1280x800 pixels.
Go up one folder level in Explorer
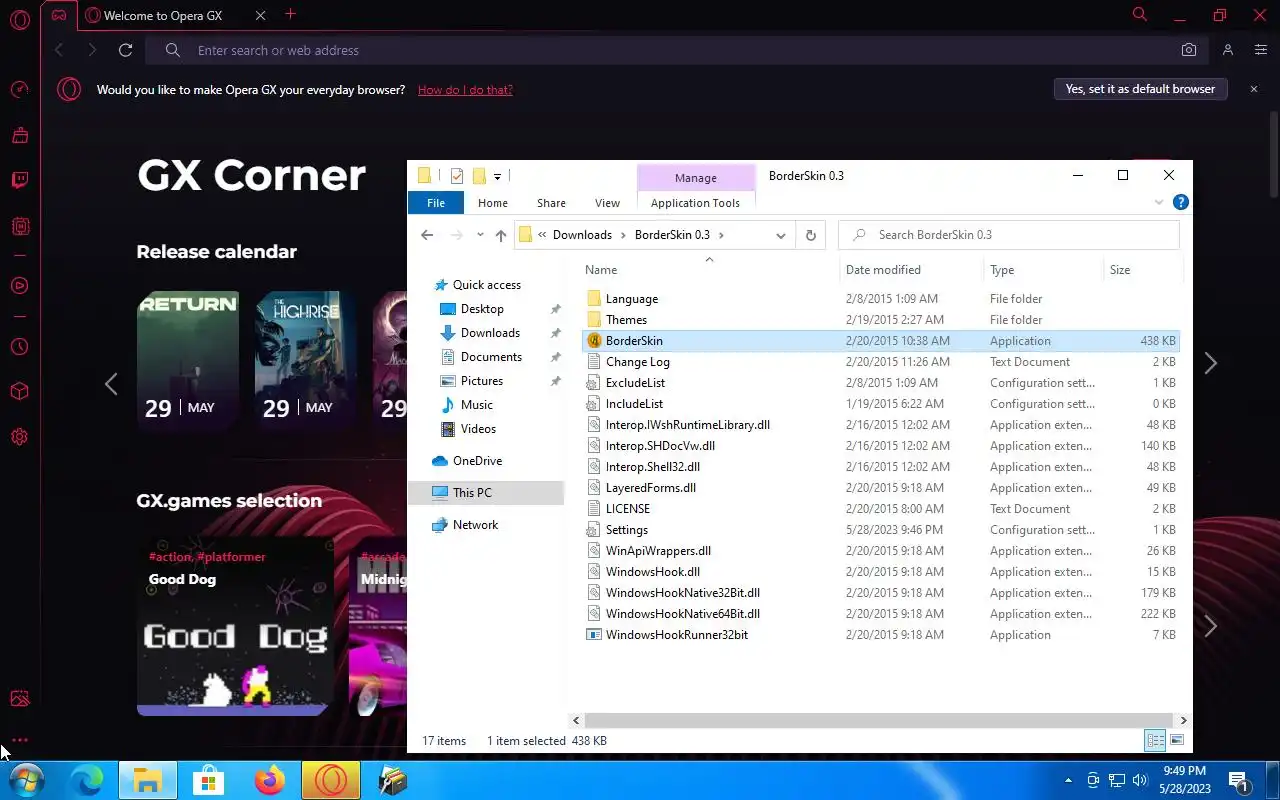tap(501, 235)
